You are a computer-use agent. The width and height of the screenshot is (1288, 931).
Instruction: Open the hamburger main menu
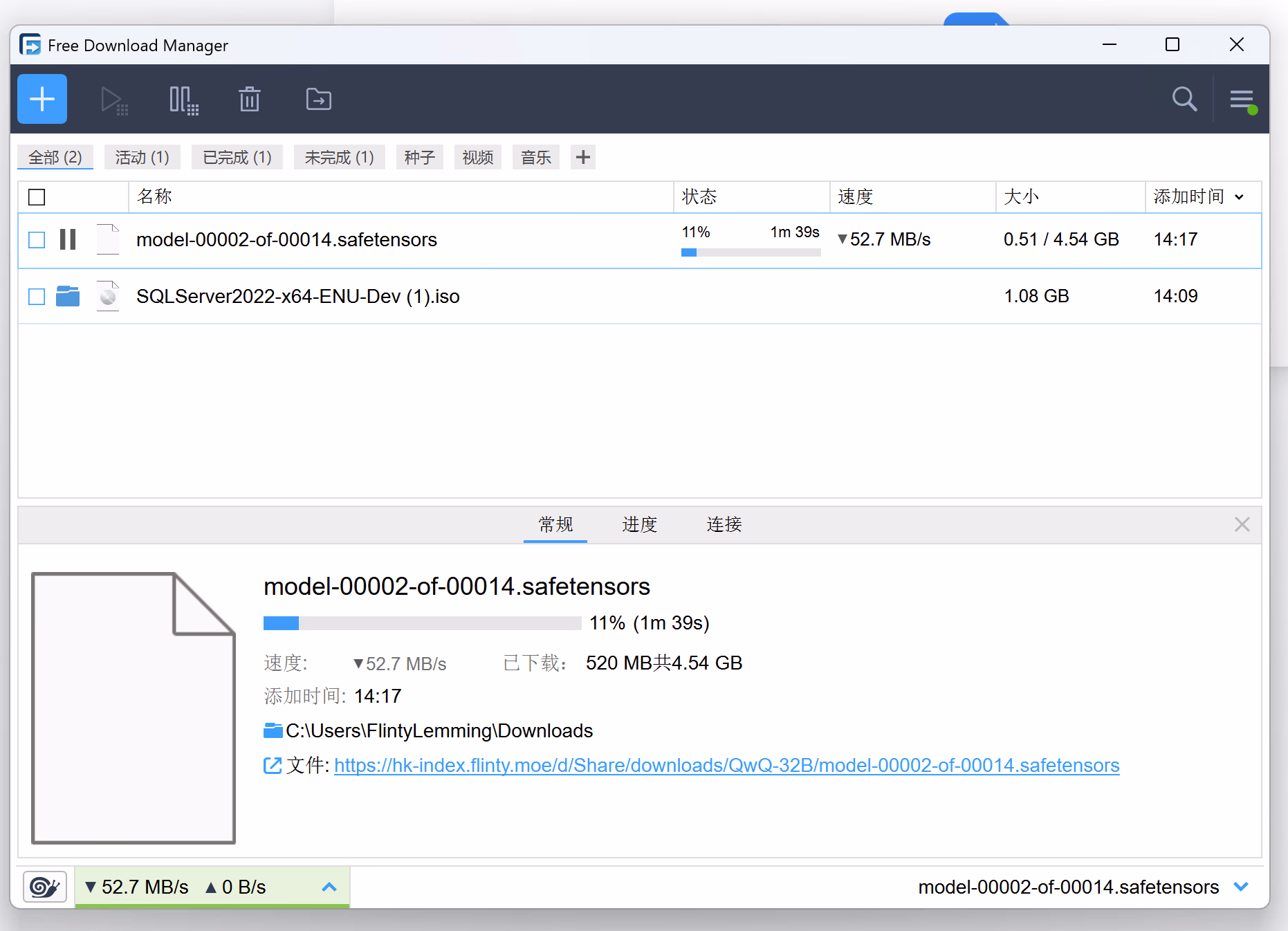click(x=1242, y=100)
